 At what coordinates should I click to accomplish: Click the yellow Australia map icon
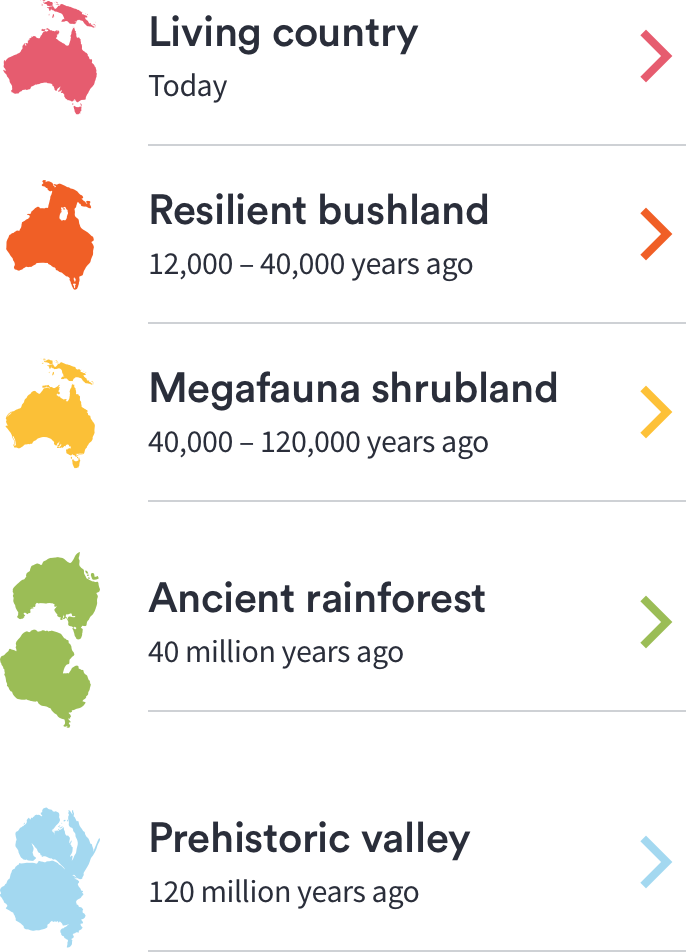point(50,415)
